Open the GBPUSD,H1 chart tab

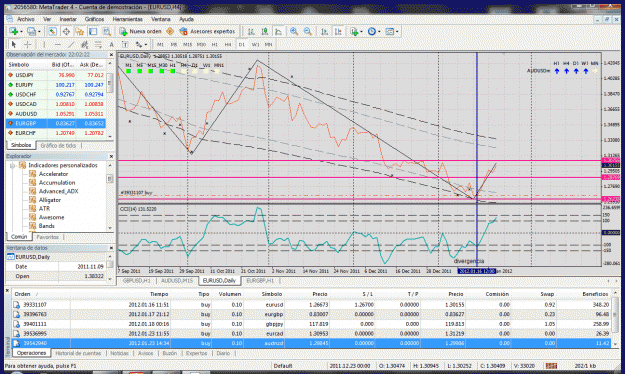click(136, 281)
